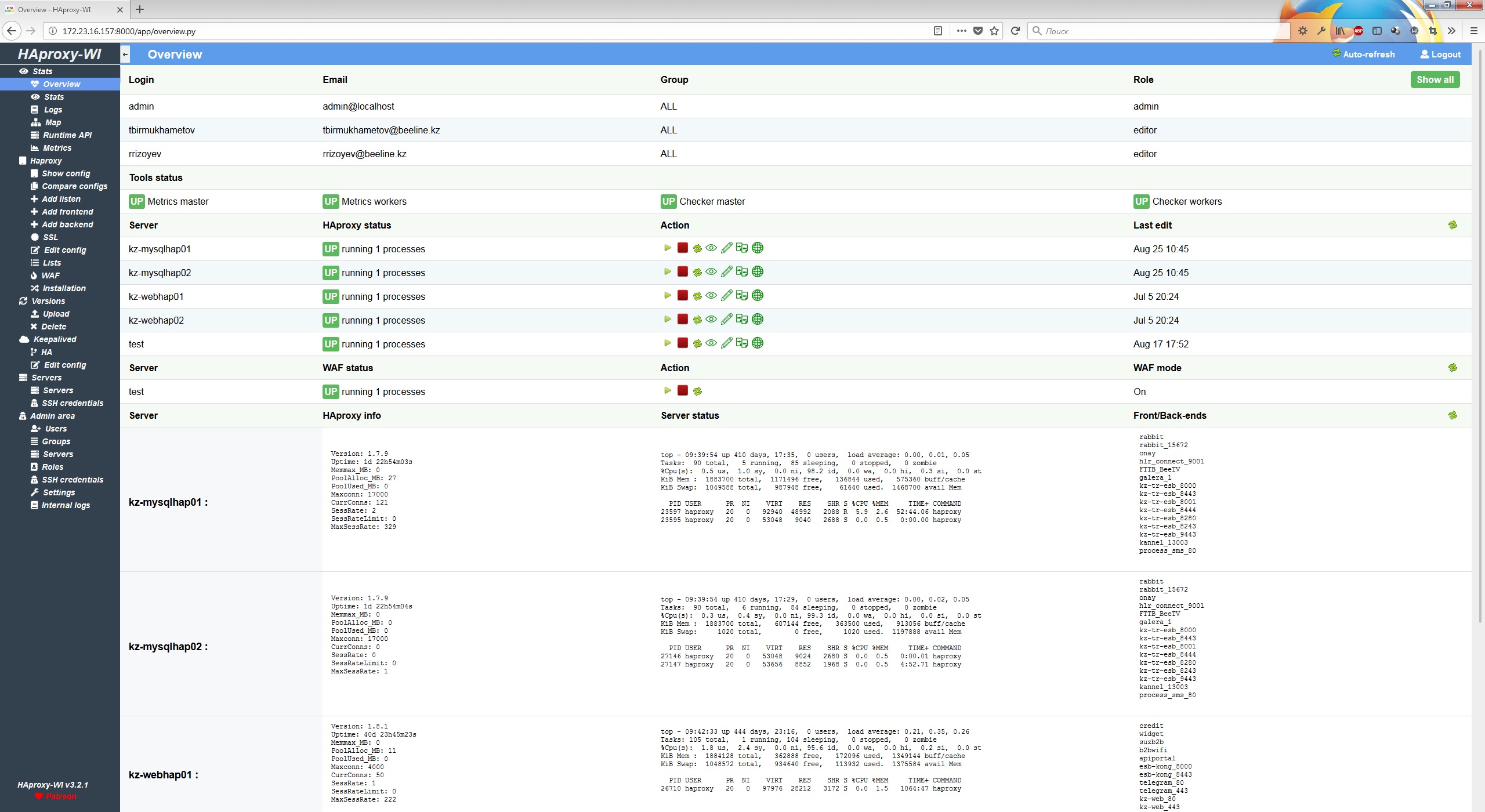Screen dimensions: 1485x812
Task: Collapse the sidebar with the arrow button
Action: pyautogui.click(x=125, y=55)
